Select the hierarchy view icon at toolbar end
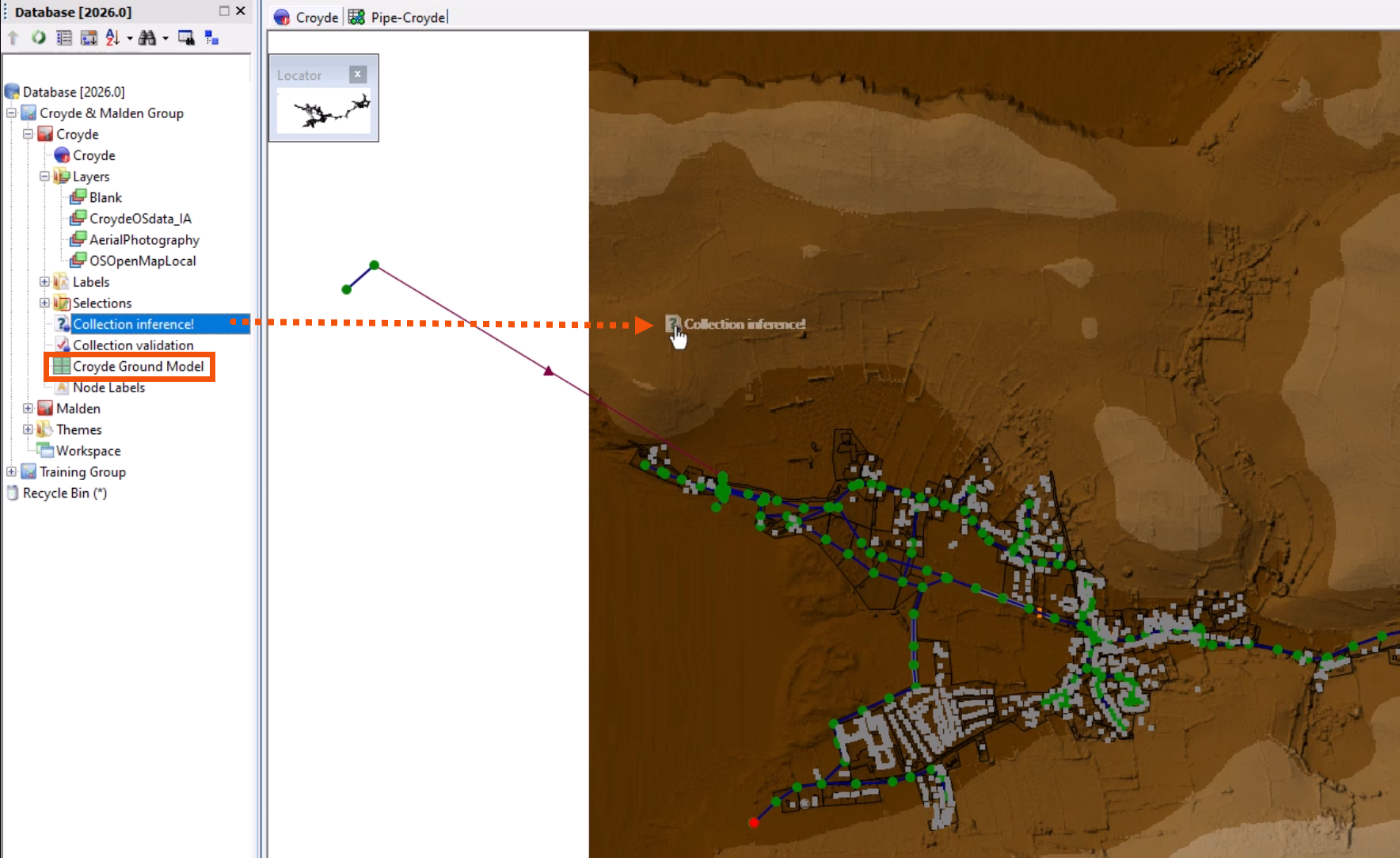 click(x=211, y=37)
